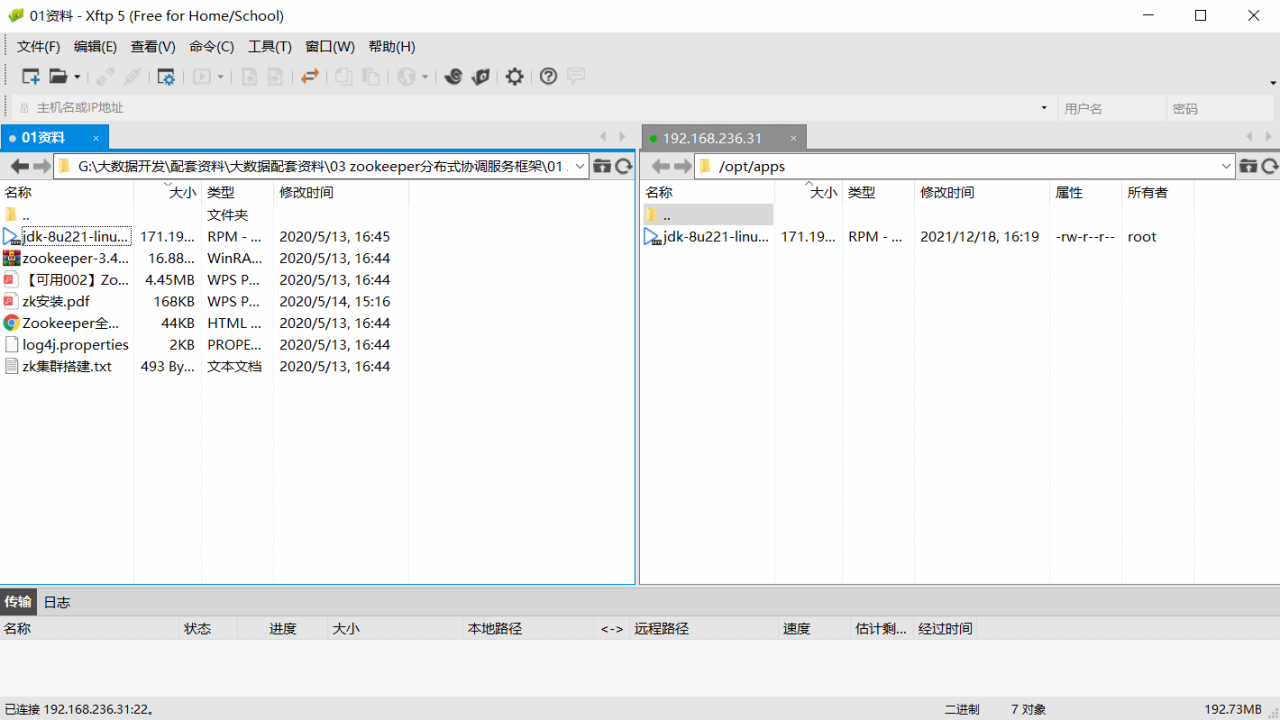Close the 192.168.236.31 tab

pyautogui.click(x=794, y=138)
